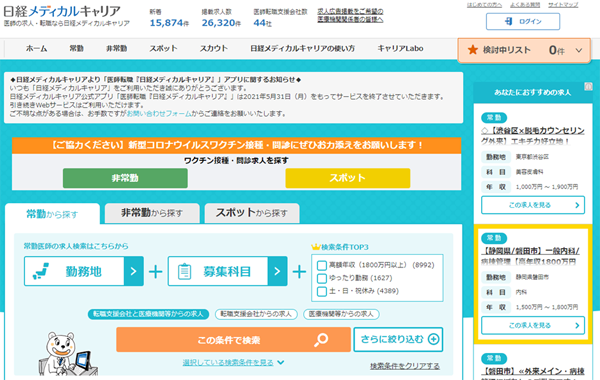
Task: Click the orange star in 検討中リスト
Action: point(473,50)
